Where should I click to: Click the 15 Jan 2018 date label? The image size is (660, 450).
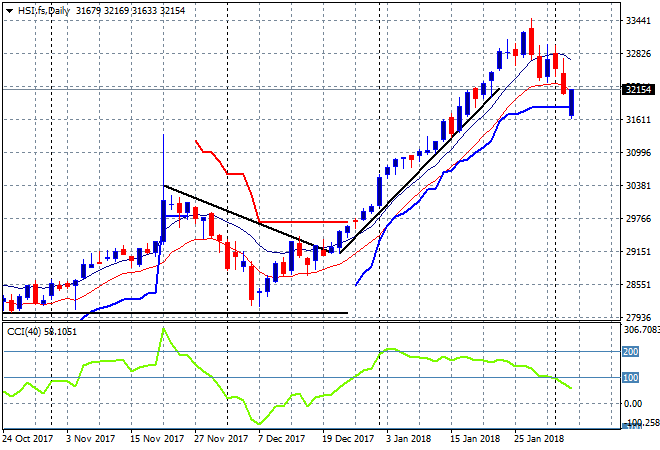475,439
